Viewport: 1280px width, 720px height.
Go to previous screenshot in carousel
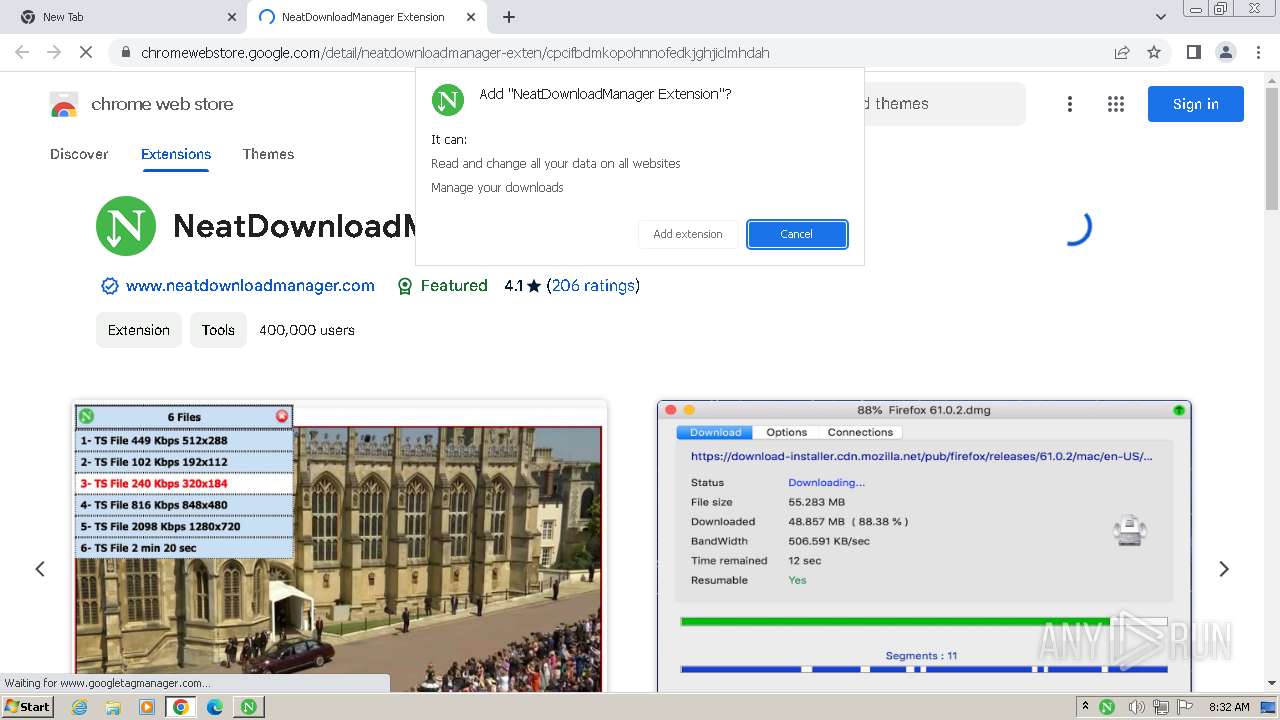click(40, 569)
